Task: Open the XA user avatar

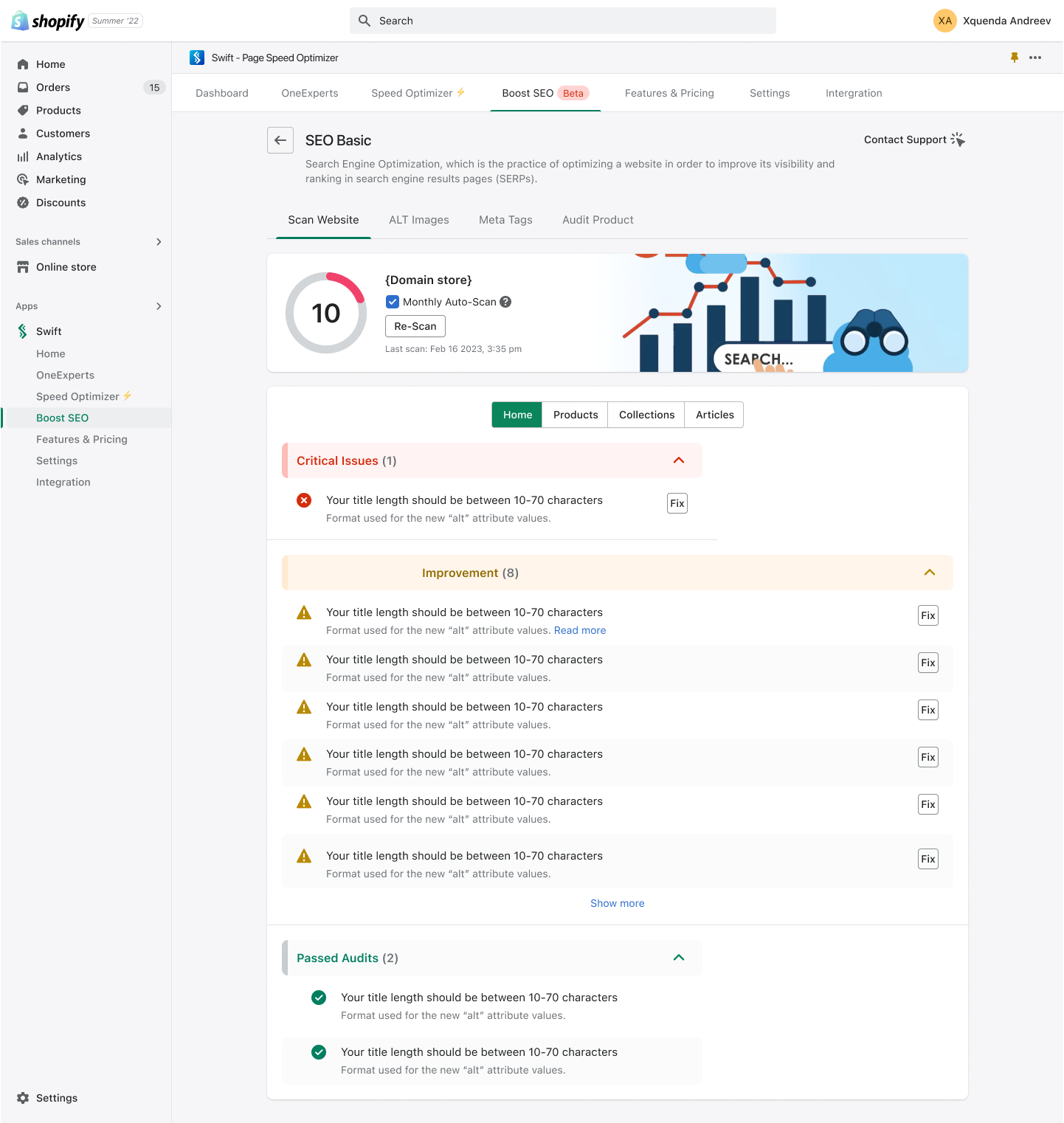Action: pos(945,21)
